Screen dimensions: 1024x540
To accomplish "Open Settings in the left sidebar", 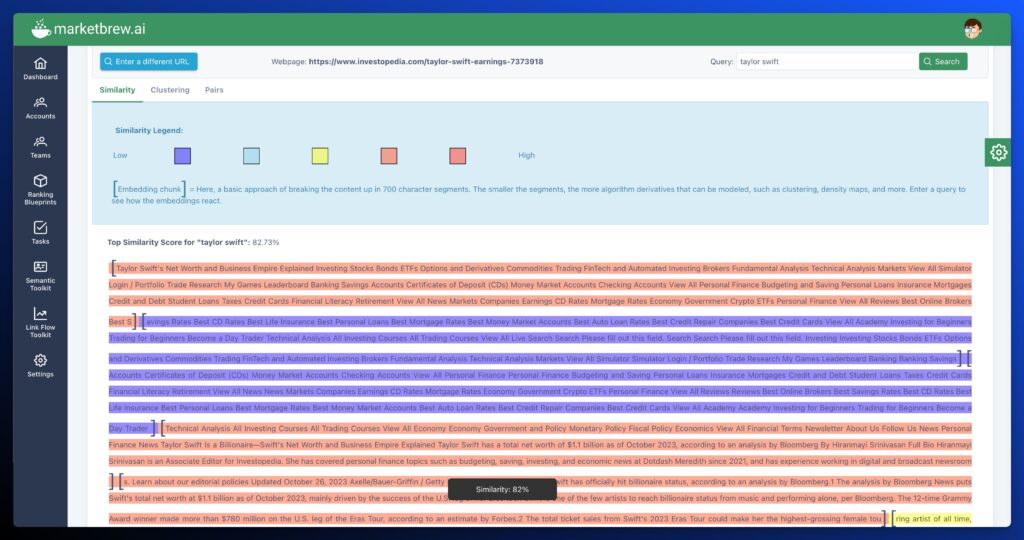I will tap(40, 365).
